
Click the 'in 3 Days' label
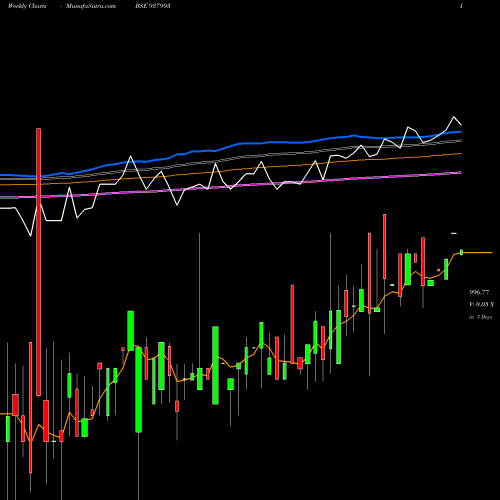(480, 317)
